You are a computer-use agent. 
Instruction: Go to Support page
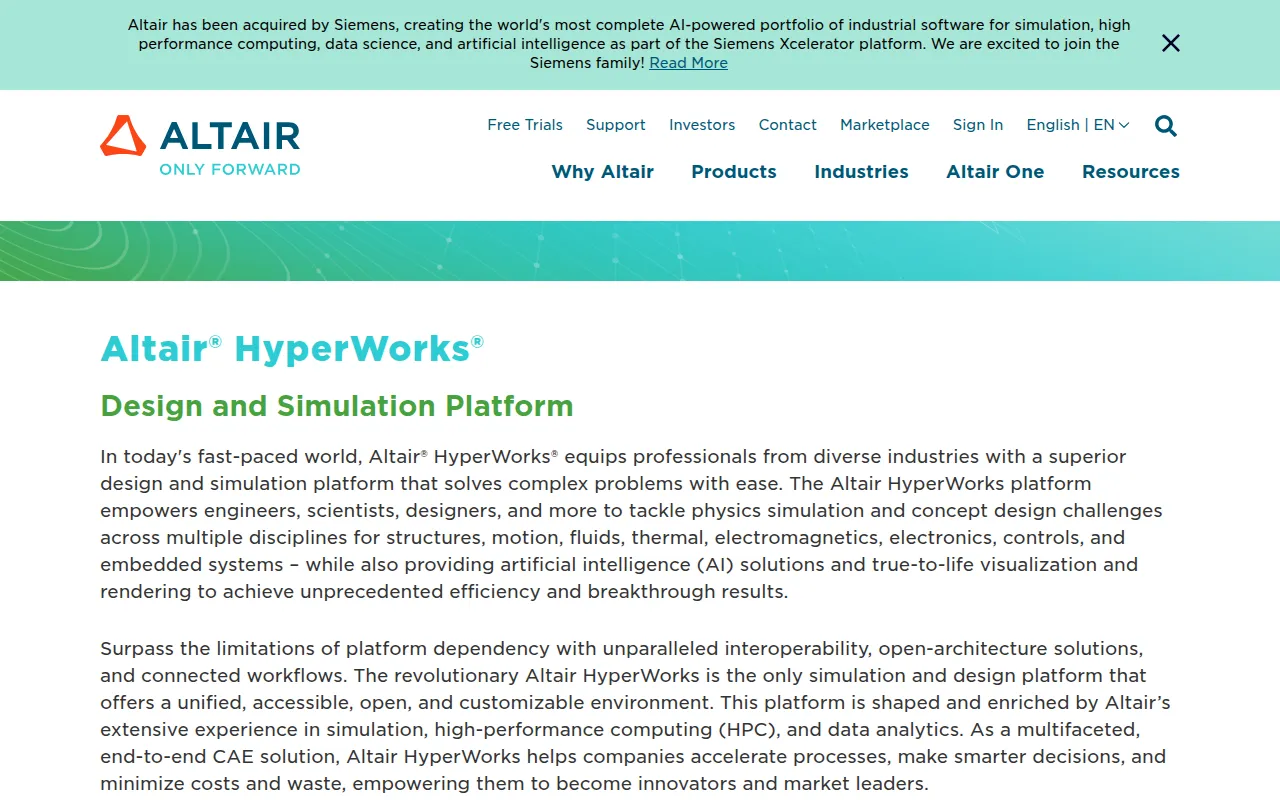[x=616, y=125]
